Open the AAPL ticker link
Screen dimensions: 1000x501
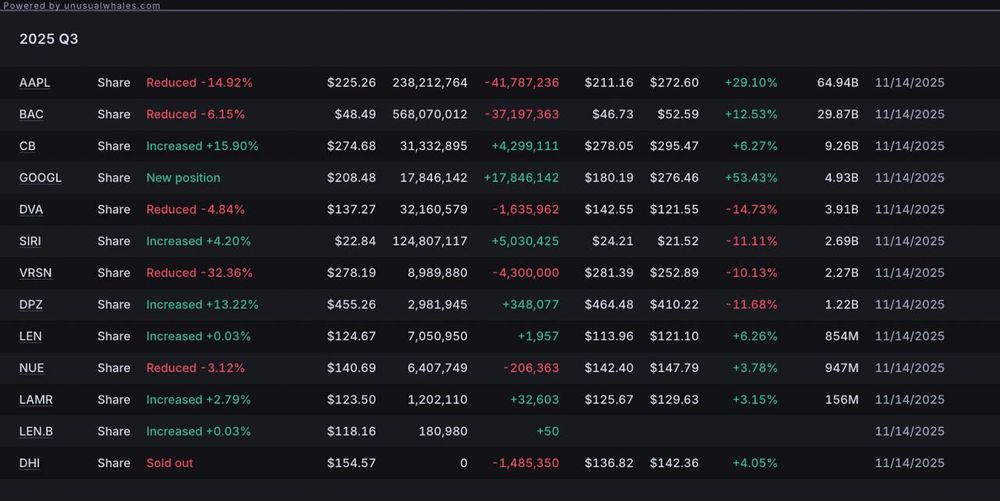34,83
